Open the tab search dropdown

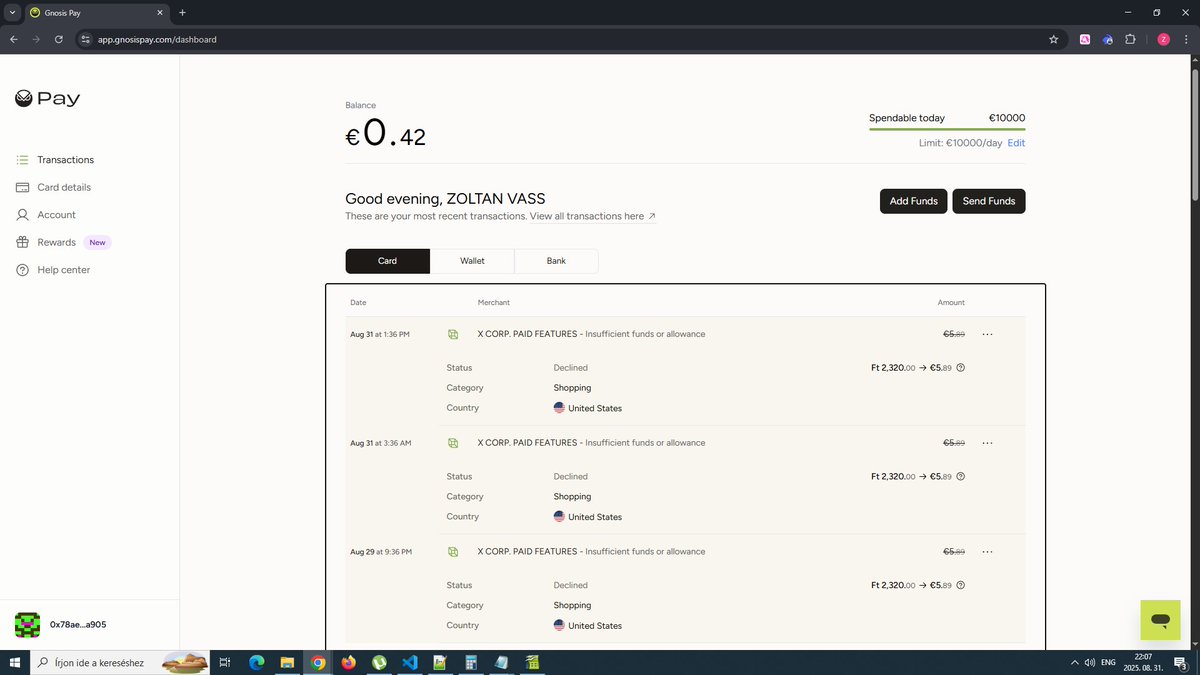[12, 13]
